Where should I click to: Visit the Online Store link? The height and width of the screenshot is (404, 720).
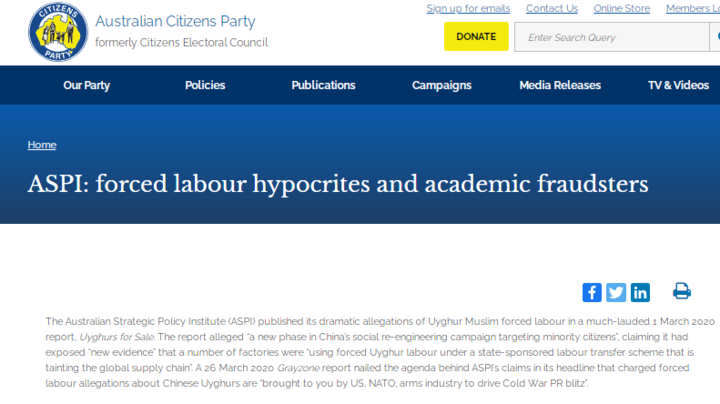(x=622, y=8)
